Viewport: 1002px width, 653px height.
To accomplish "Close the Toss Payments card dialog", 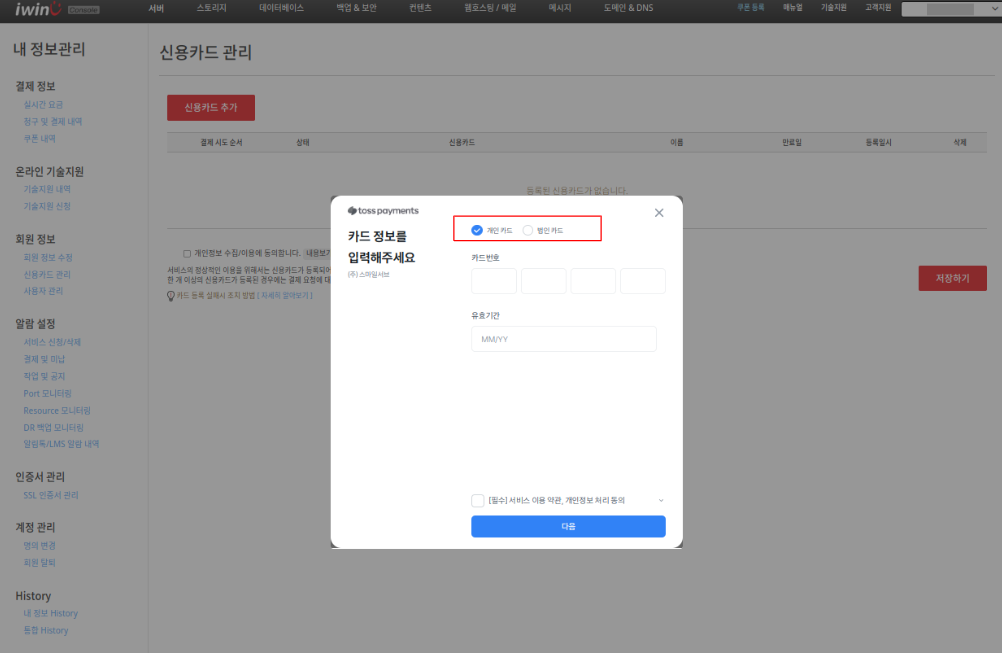I will point(658,213).
